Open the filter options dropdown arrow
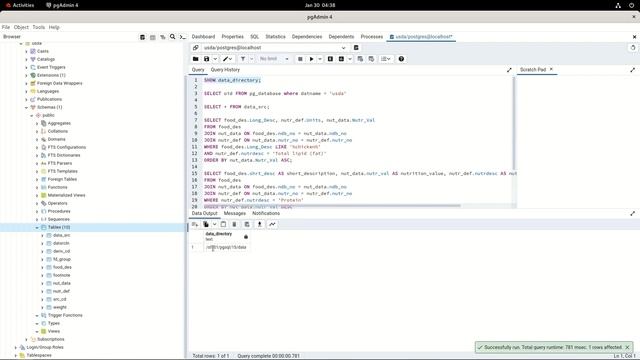The width and height of the screenshot is (640, 360). [251, 59]
